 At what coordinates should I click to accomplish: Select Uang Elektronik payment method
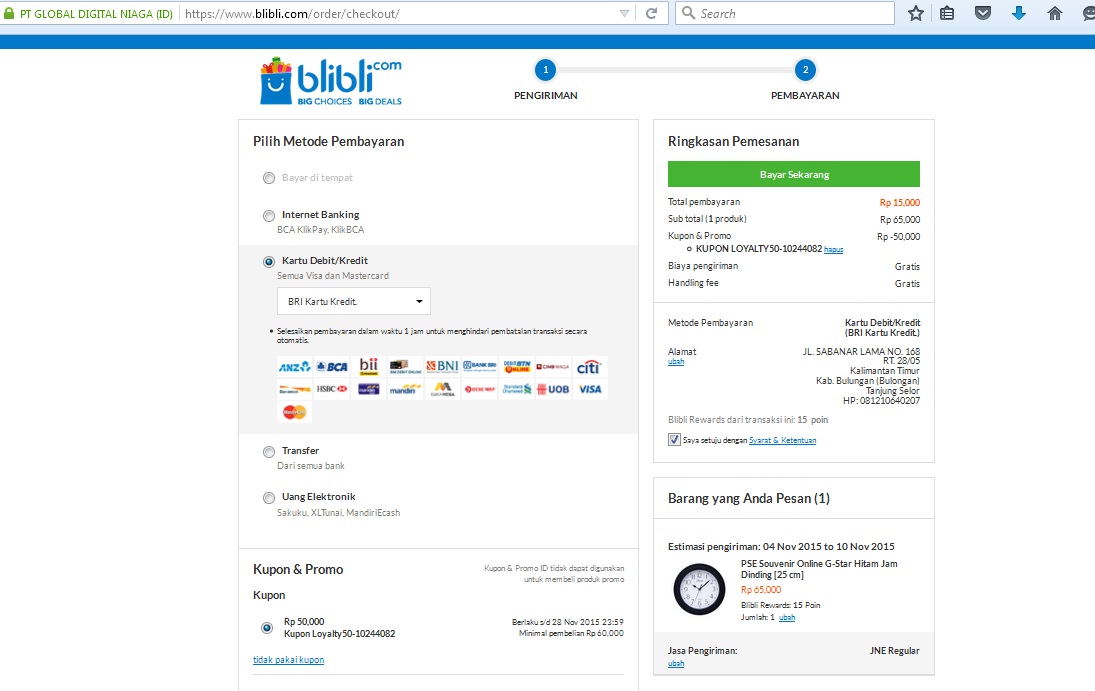pyautogui.click(x=269, y=497)
